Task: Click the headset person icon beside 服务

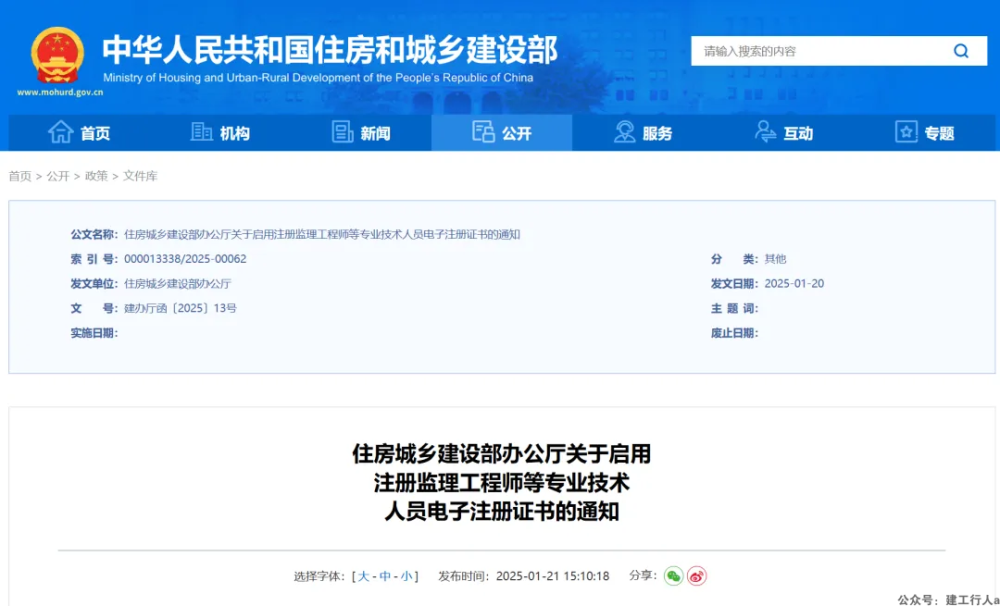Action: [624, 132]
